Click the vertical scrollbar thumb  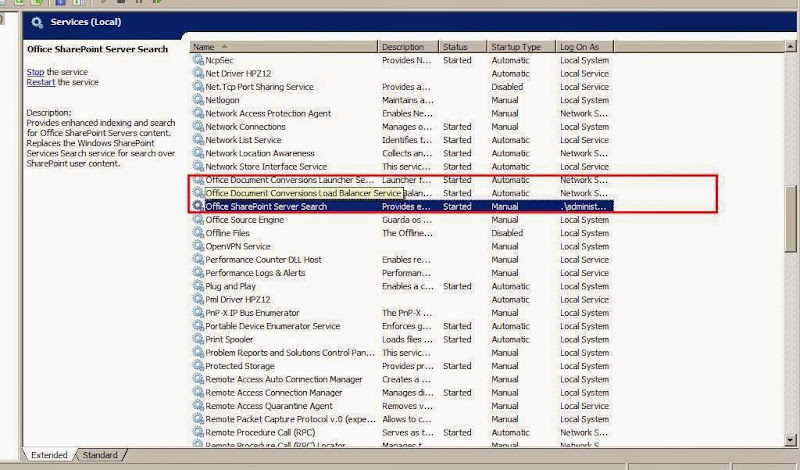pyautogui.click(x=790, y=218)
